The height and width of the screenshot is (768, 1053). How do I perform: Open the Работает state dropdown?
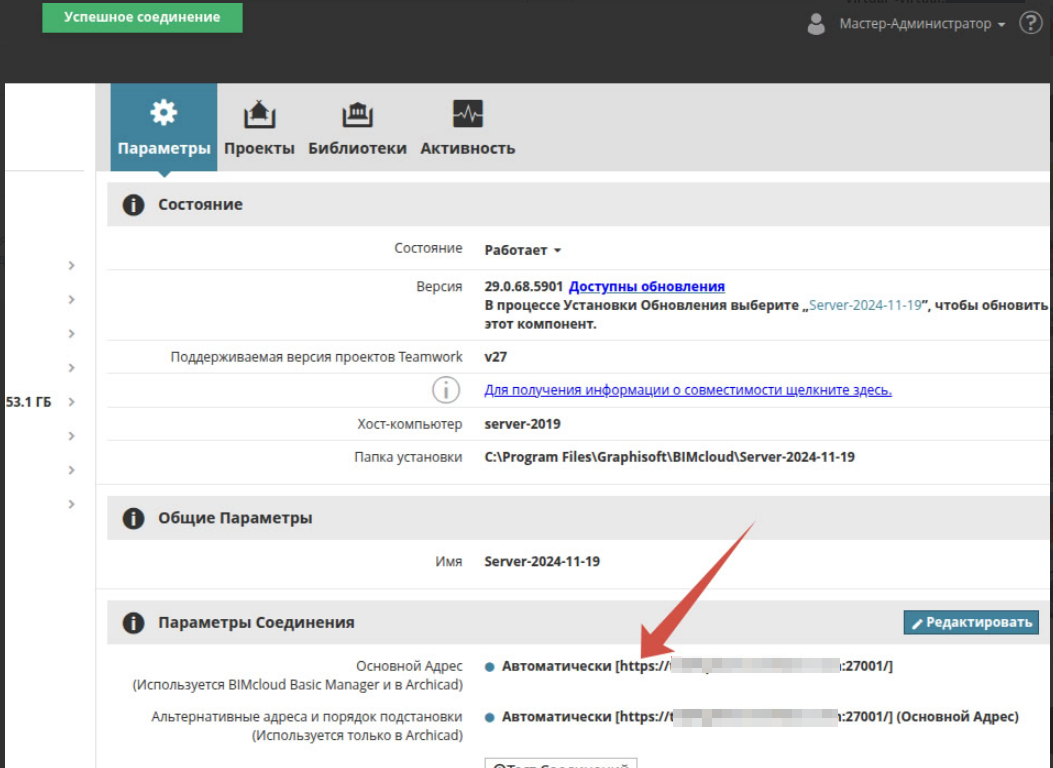(523, 250)
